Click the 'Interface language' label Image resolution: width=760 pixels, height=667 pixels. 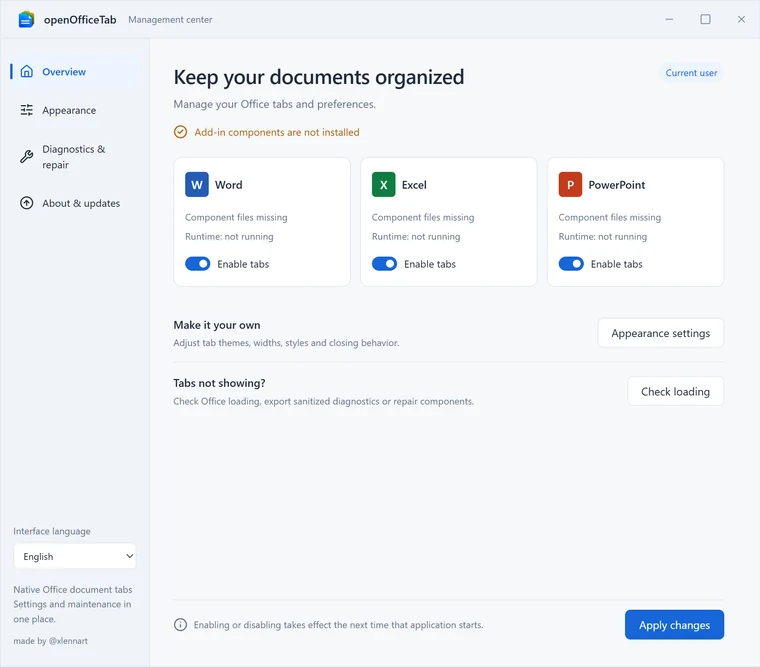tap(52, 531)
